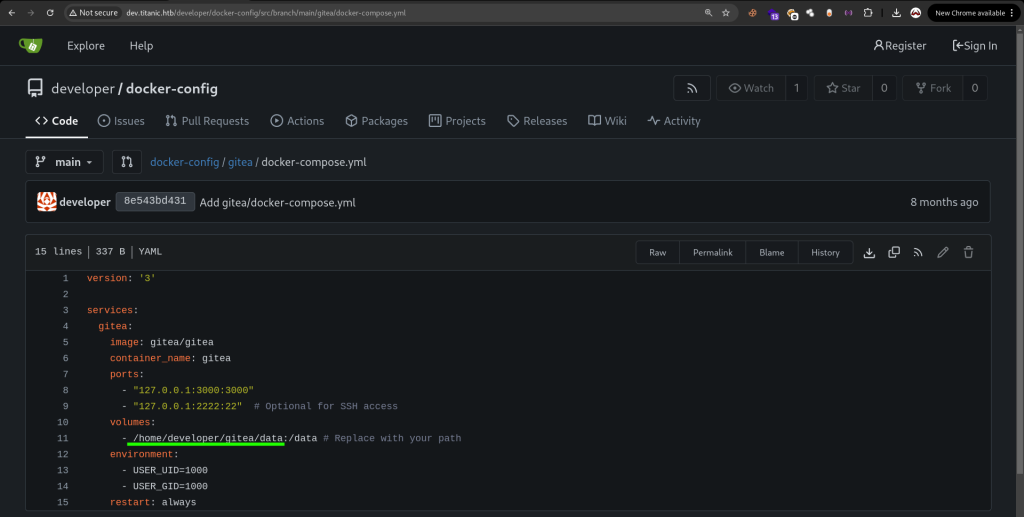This screenshot has width=1024, height=517.
Task: Open commit message Add gitea/docker-compose.yml
Action: tap(278, 202)
